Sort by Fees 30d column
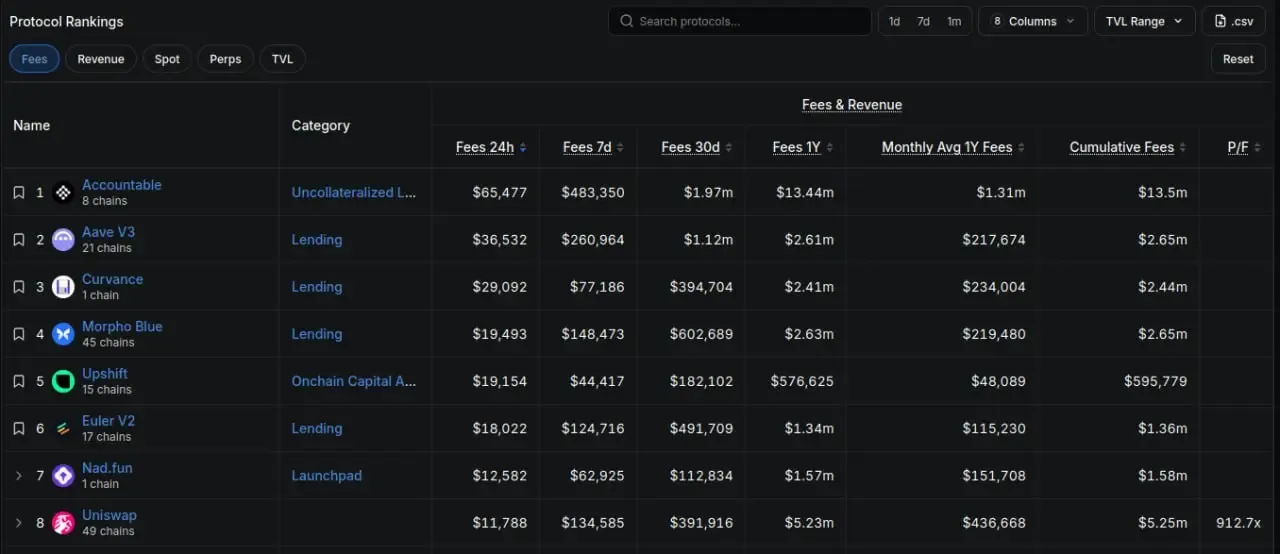Image resolution: width=1280 pixels, height=554 pixels. 696,147
